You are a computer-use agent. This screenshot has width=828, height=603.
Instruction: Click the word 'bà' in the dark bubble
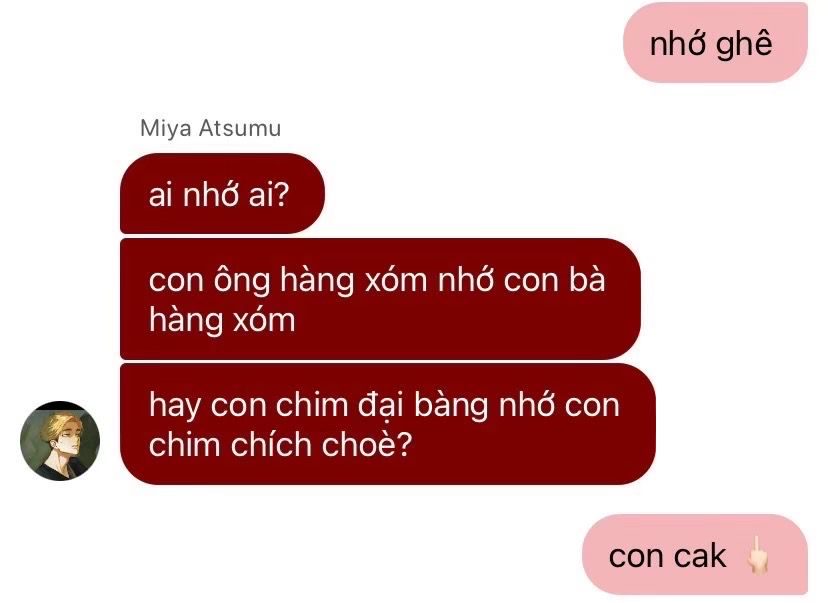[587, 279]
